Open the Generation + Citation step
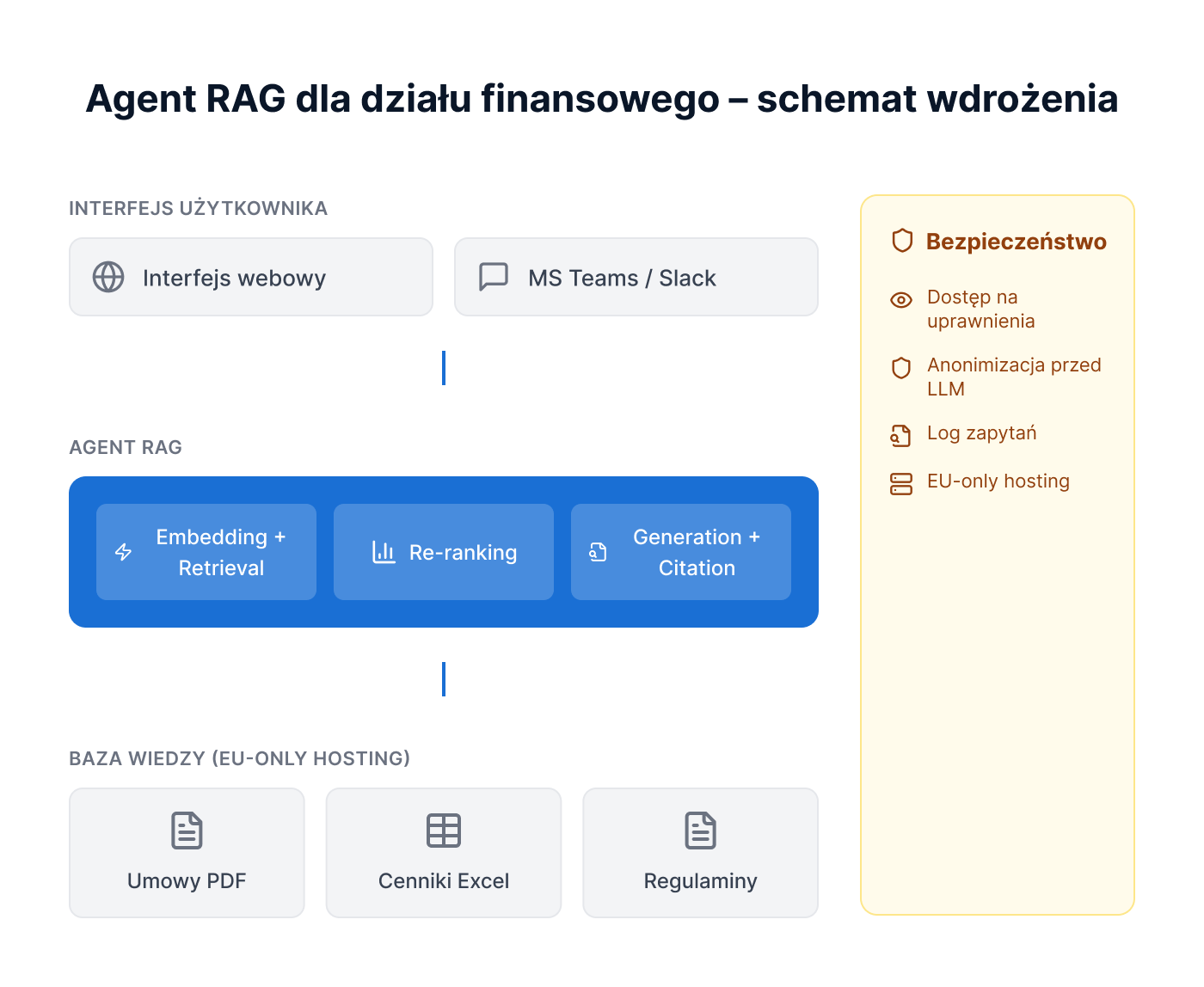The image size is (1204, 987). coord(681,552)
